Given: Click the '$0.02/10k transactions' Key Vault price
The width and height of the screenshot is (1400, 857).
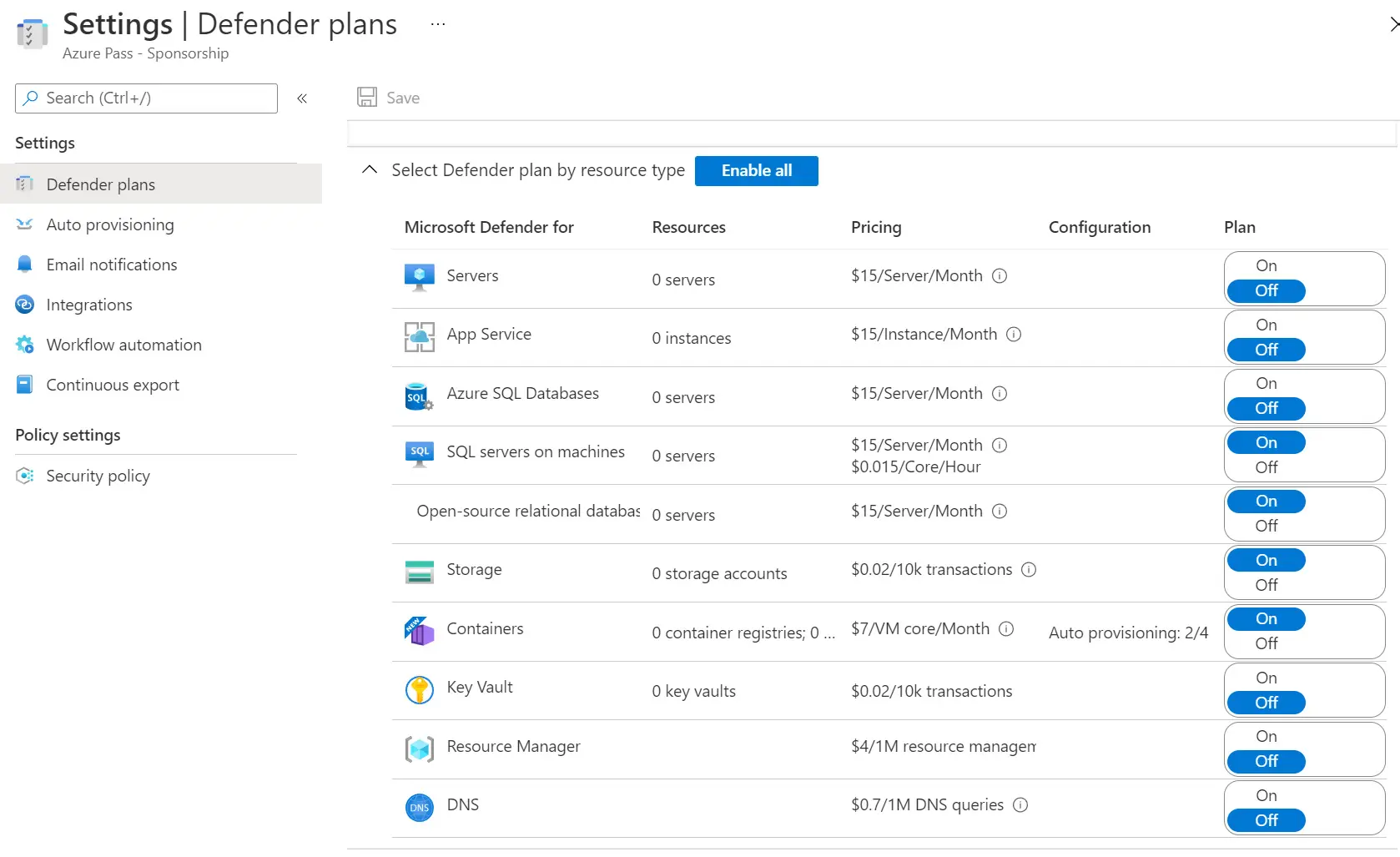Looking at the screenshot, I should (x=932, y=691).
